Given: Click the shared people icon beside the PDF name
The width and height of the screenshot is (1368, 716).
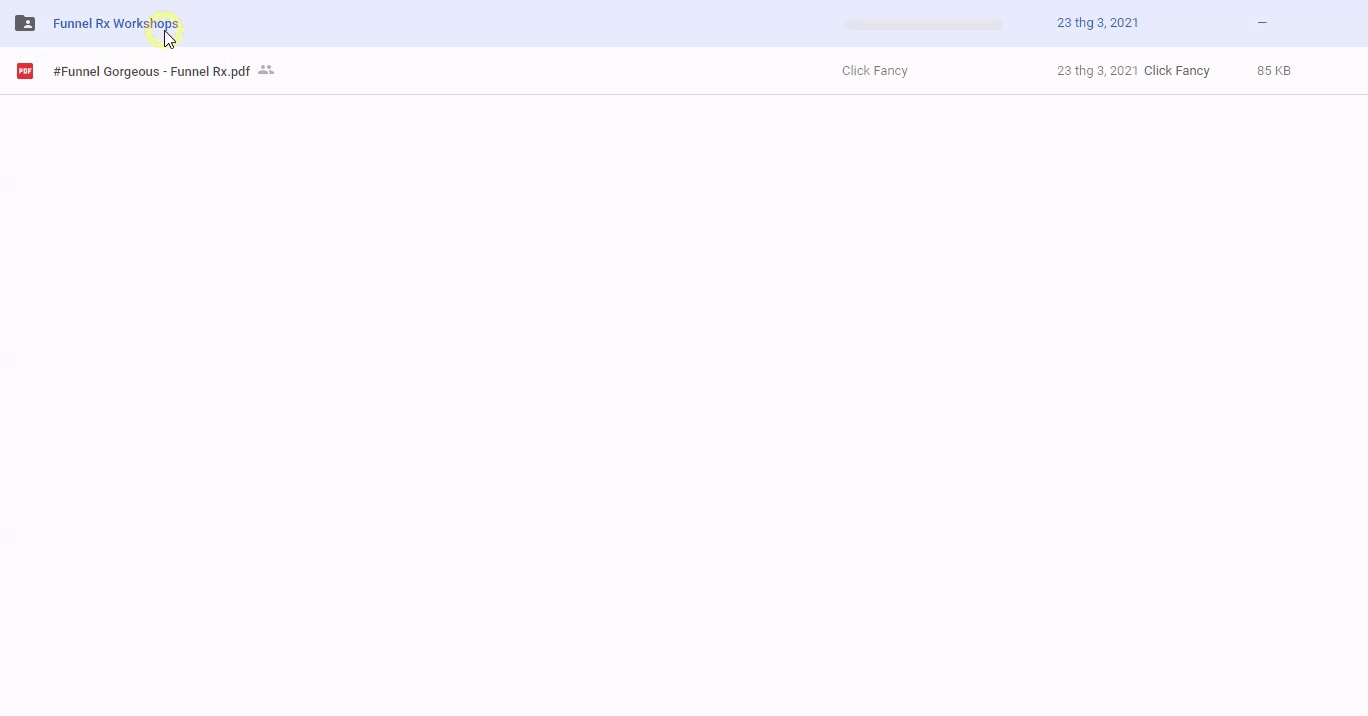Looking at the screenshot, I should [266, 70].
